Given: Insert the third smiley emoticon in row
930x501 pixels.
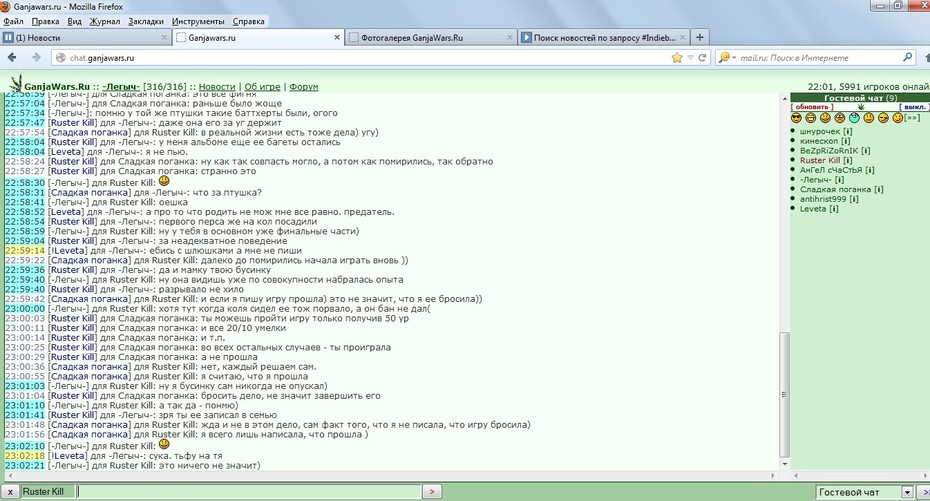Looking at the screenshot, I should [825, 118].
